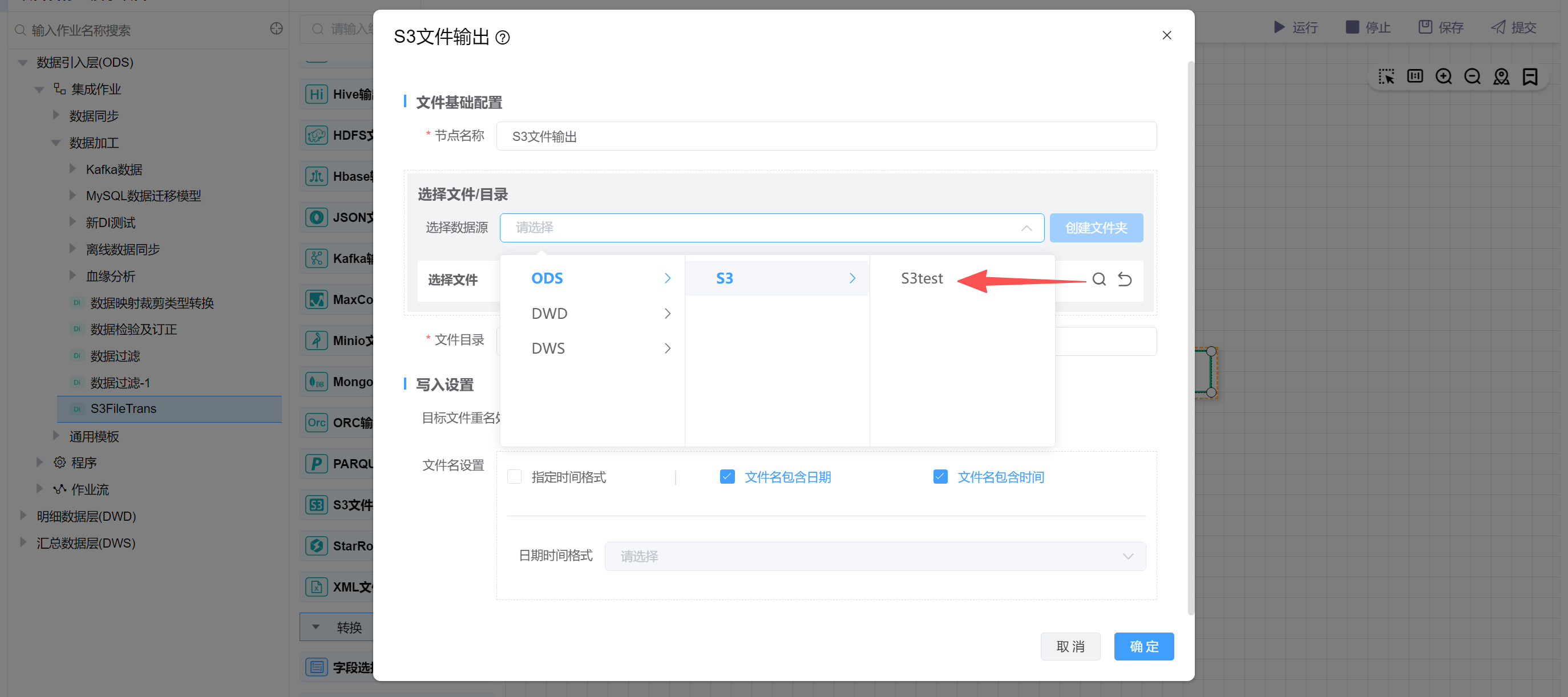1568x697 pixels.
Task: Uncheck 文件名包含日期 checkbox
Action: [727, 477]
